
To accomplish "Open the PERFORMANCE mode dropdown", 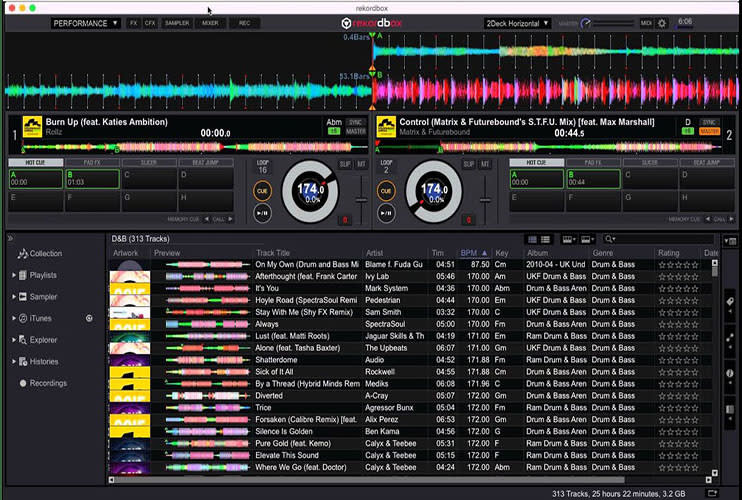I will pos(86,23).
